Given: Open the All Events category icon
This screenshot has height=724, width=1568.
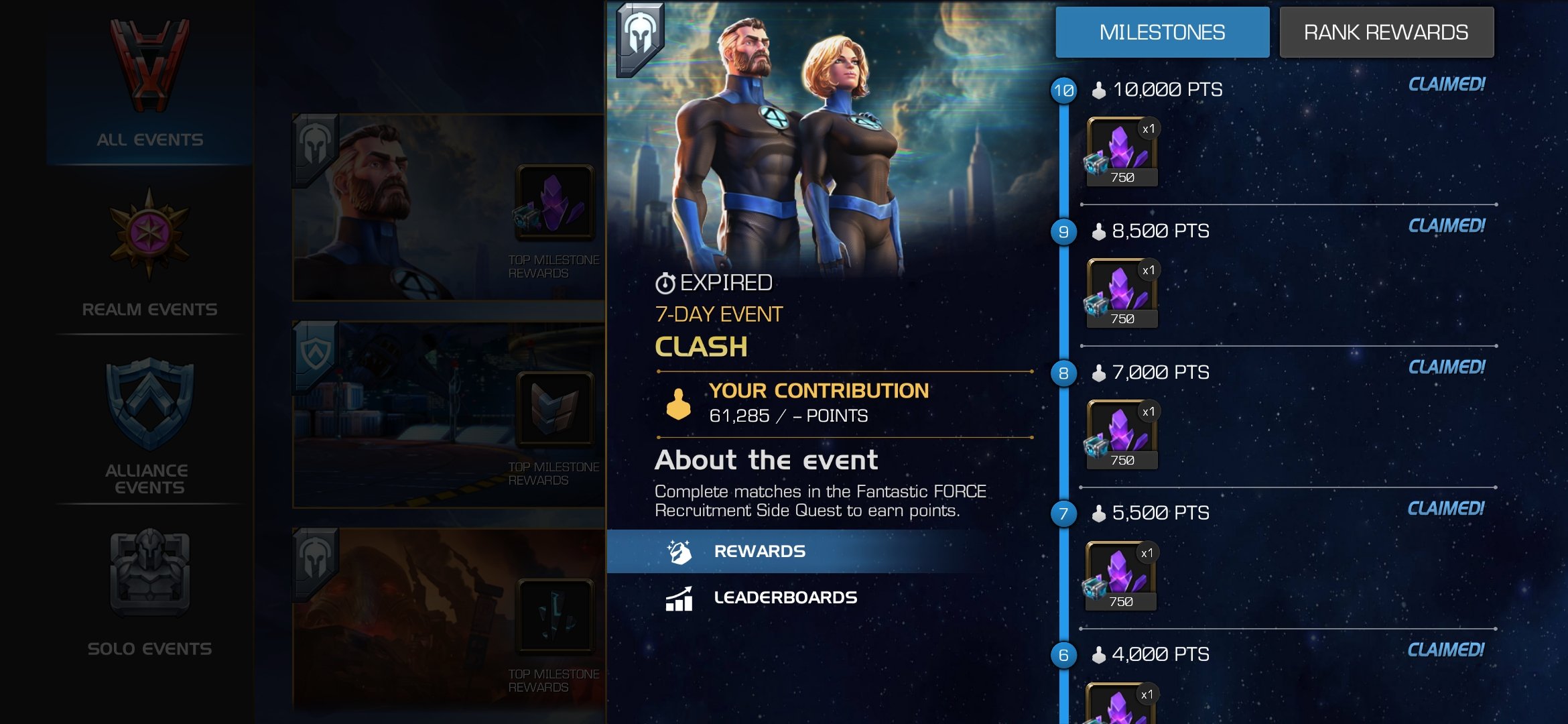Looking at the screenshot, I should (149, 65).
